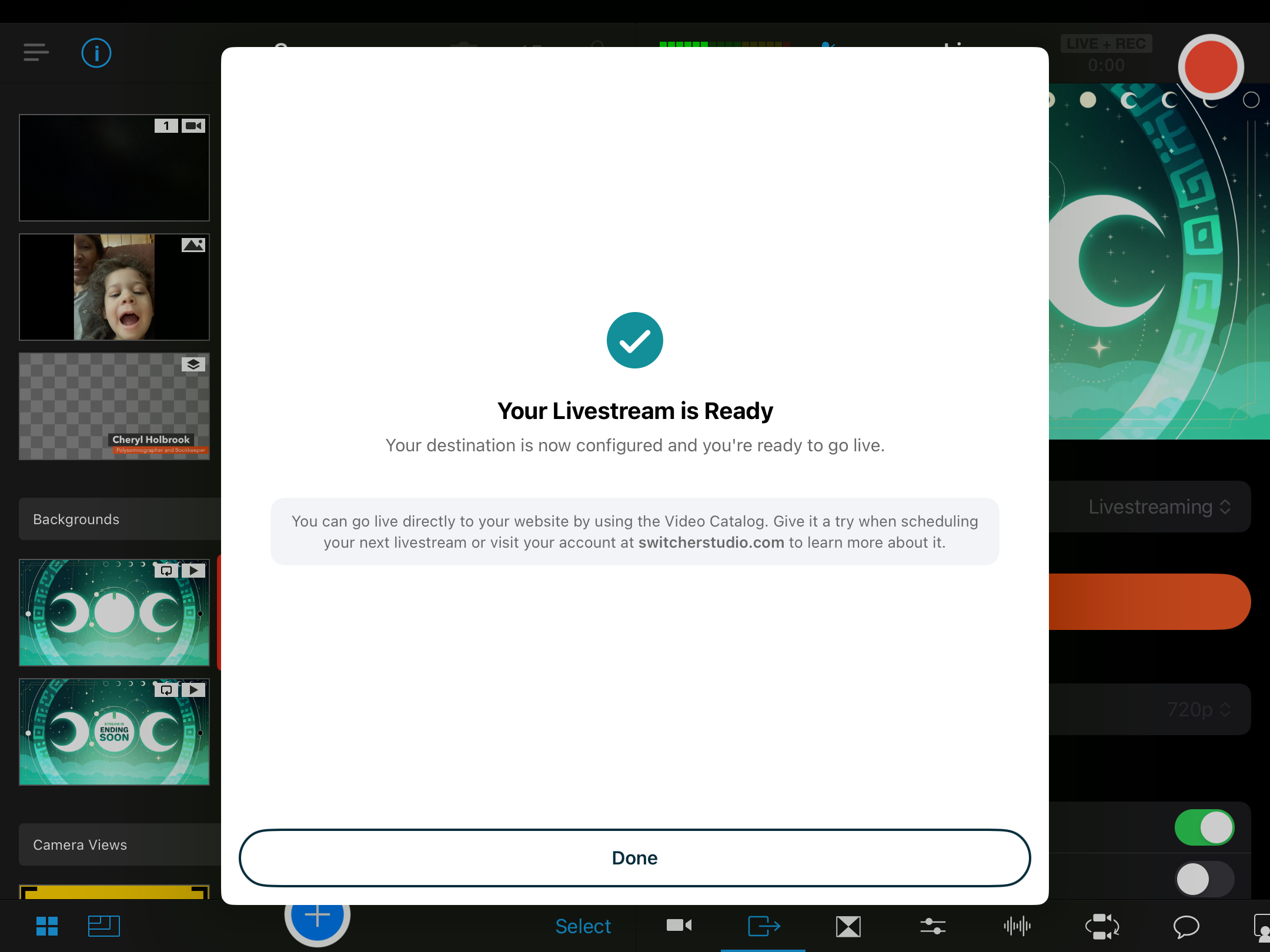Open the camera switching icon
1270x952 pixels.
pyautogui.click(x=1102, y=926)
